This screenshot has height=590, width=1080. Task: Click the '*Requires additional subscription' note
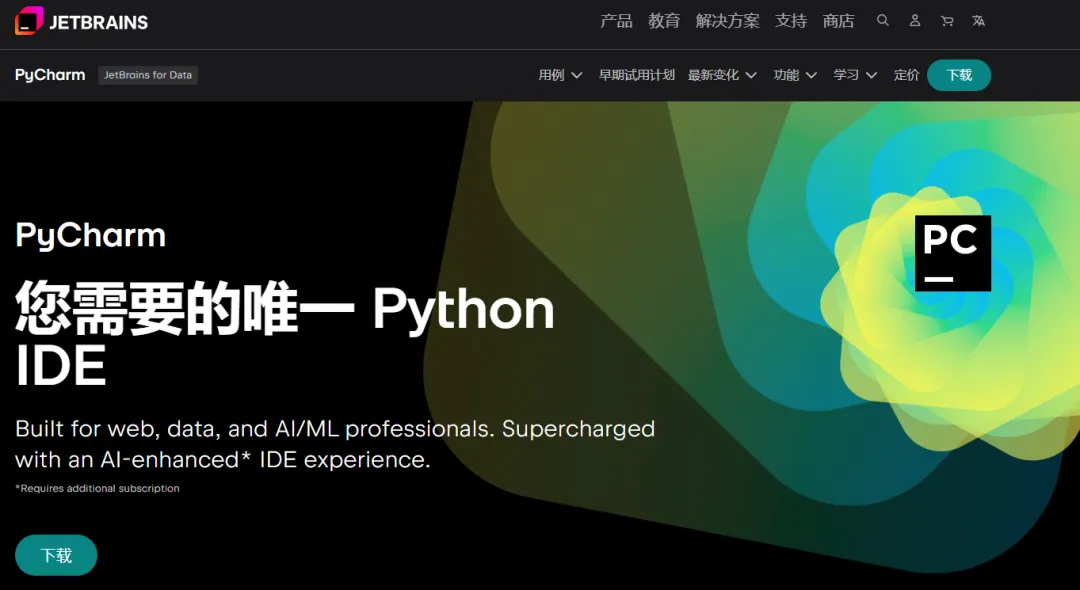pos(97,488)
